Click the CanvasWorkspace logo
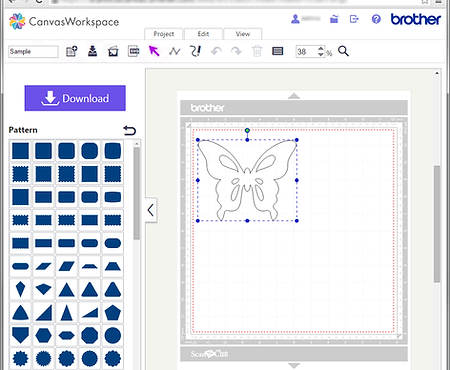Viewport: 450px width, 370px height. [x=64, y=22]
